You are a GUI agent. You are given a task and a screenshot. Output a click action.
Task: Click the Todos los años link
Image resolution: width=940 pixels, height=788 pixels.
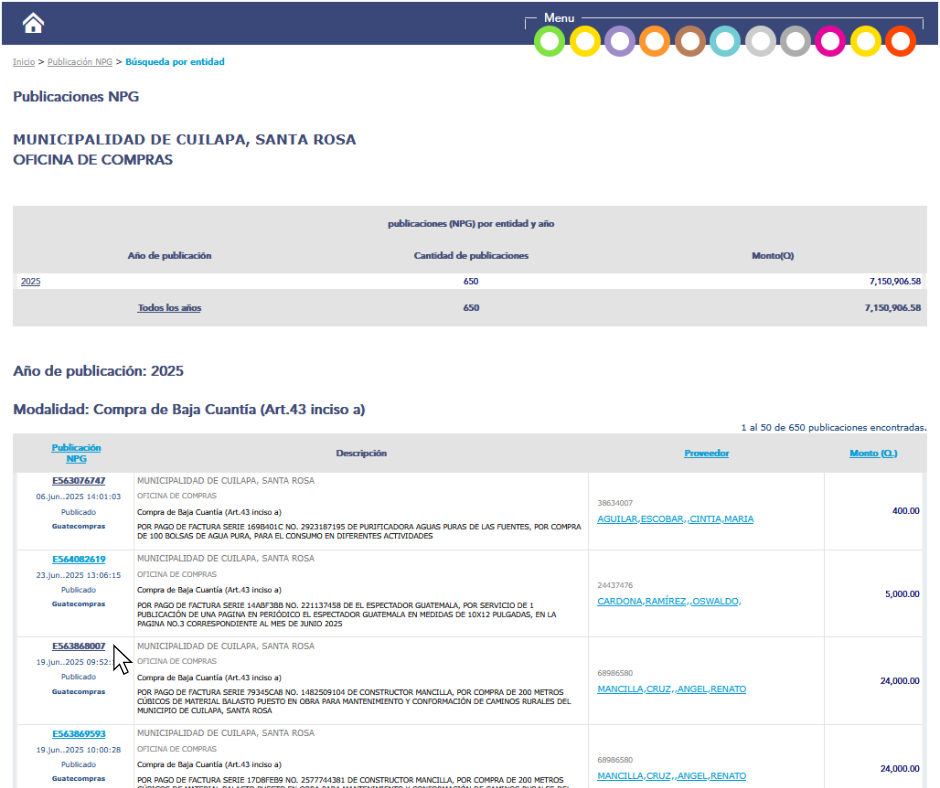(169, 308)
